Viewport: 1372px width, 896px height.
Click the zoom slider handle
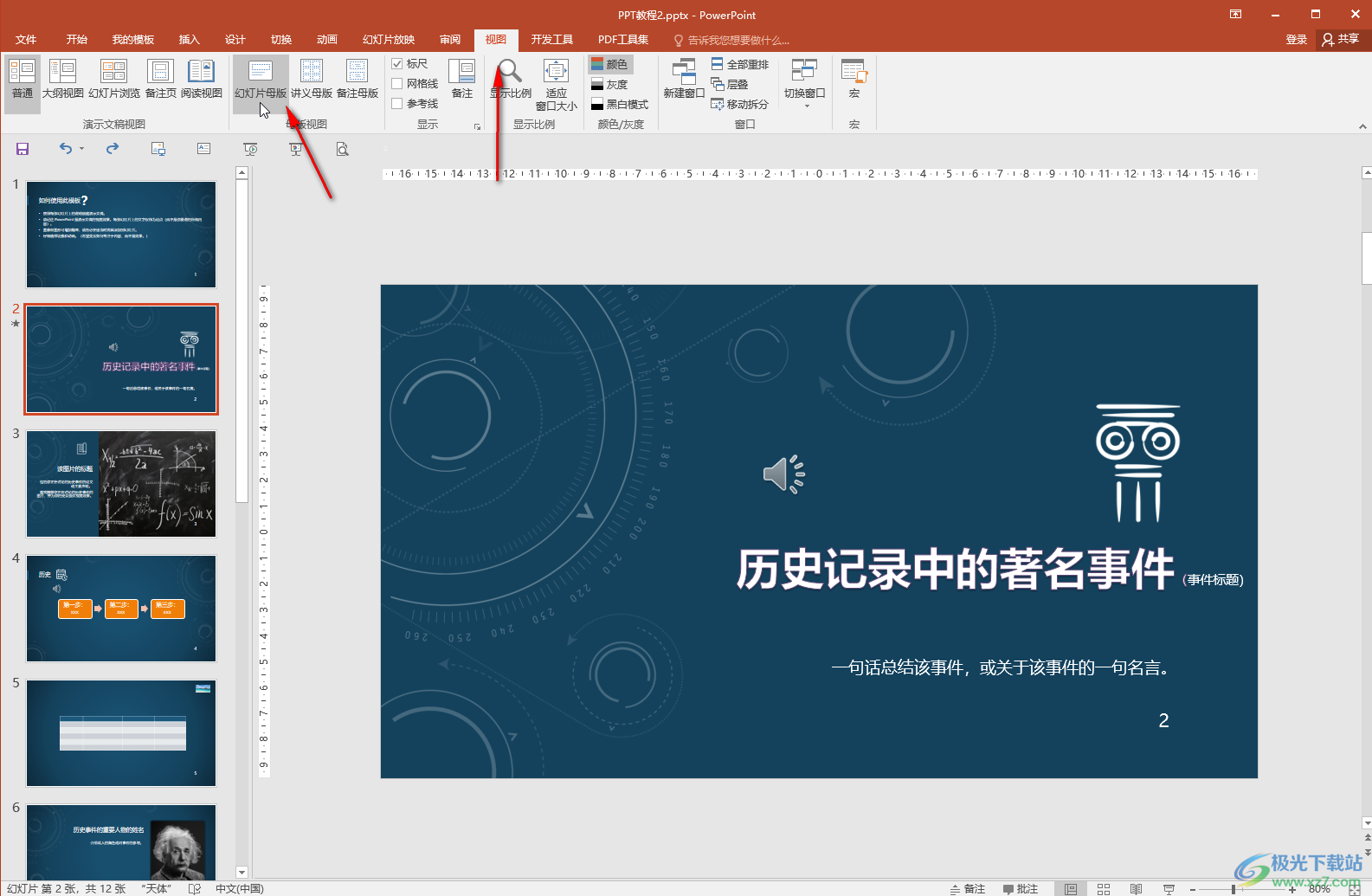(1234, 889)
